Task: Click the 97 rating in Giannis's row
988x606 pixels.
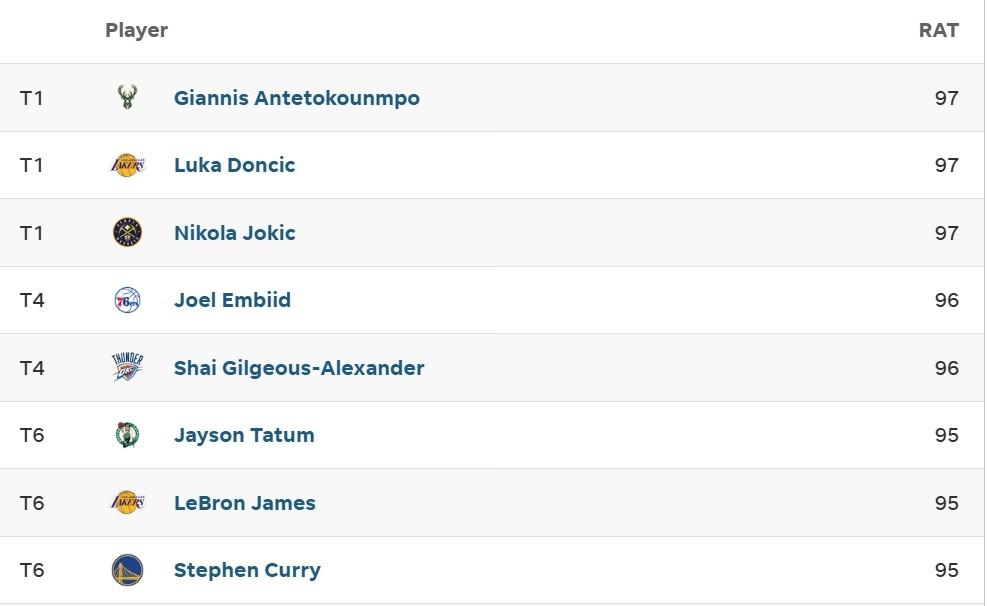Action: coord(946,98)
